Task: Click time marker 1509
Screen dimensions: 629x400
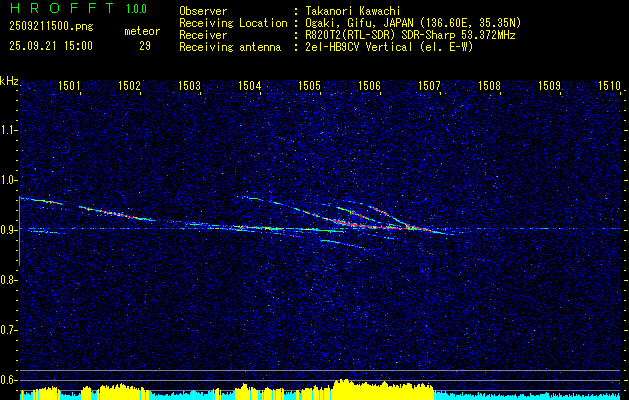Action: [549, 85]
